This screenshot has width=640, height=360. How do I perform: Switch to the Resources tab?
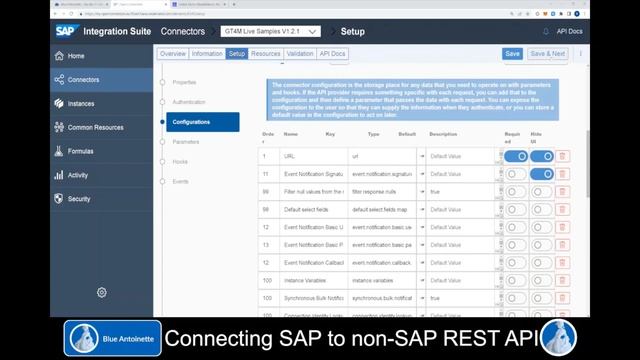pos(266,53)
